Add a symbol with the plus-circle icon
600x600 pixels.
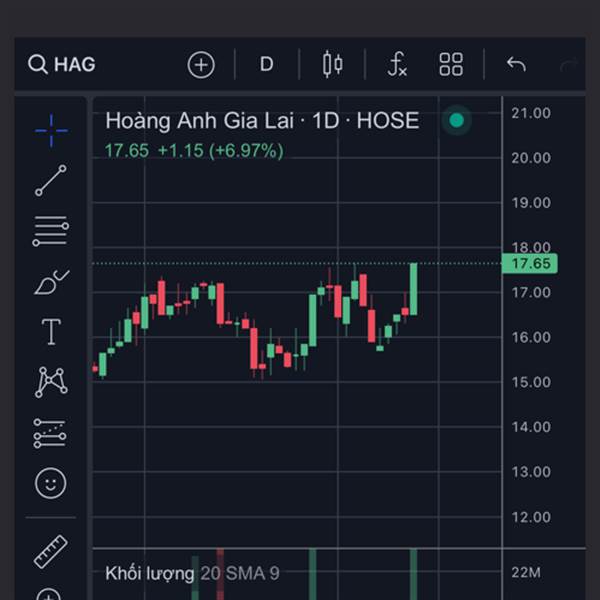coord(201,65)
